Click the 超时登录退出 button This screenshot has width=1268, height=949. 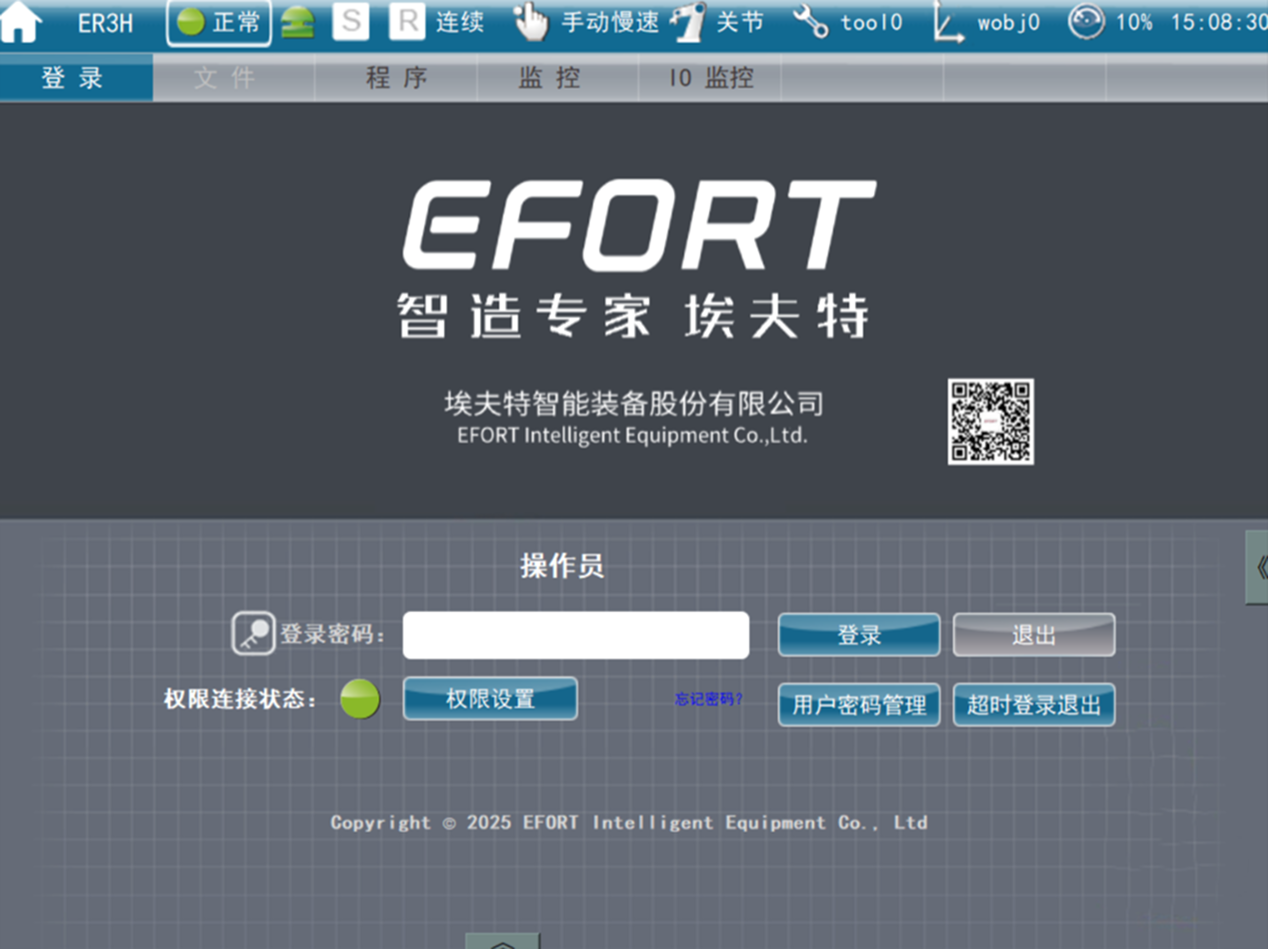tap(1034, 705)
